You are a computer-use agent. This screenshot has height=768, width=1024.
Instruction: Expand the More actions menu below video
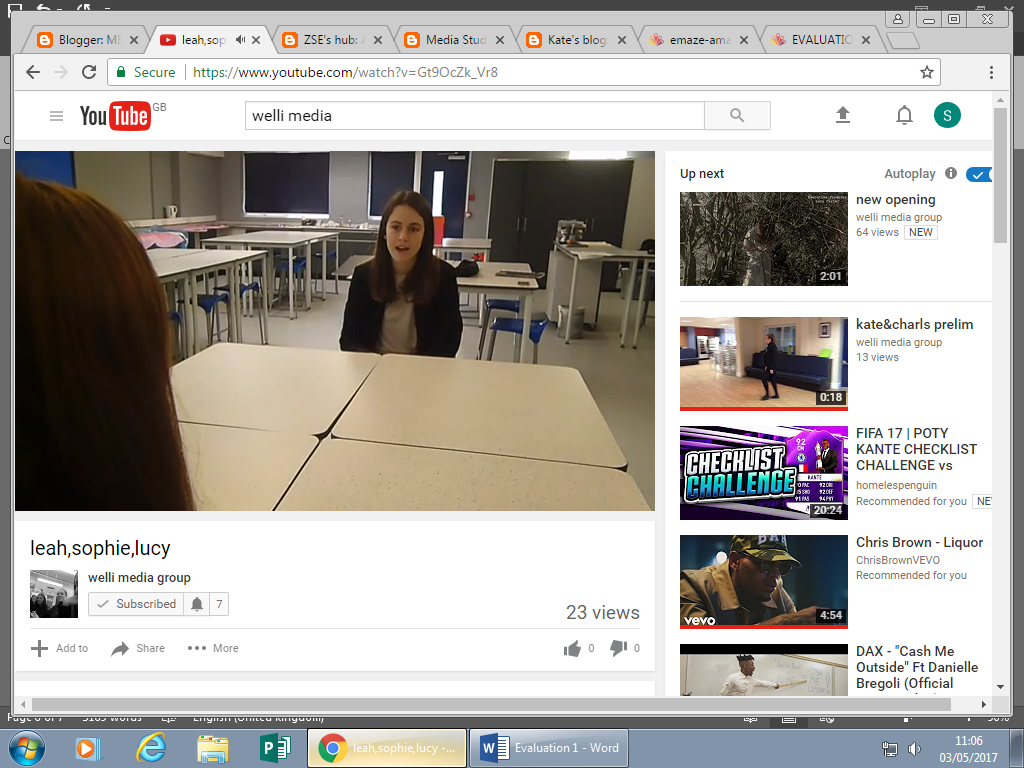[213, 648]
